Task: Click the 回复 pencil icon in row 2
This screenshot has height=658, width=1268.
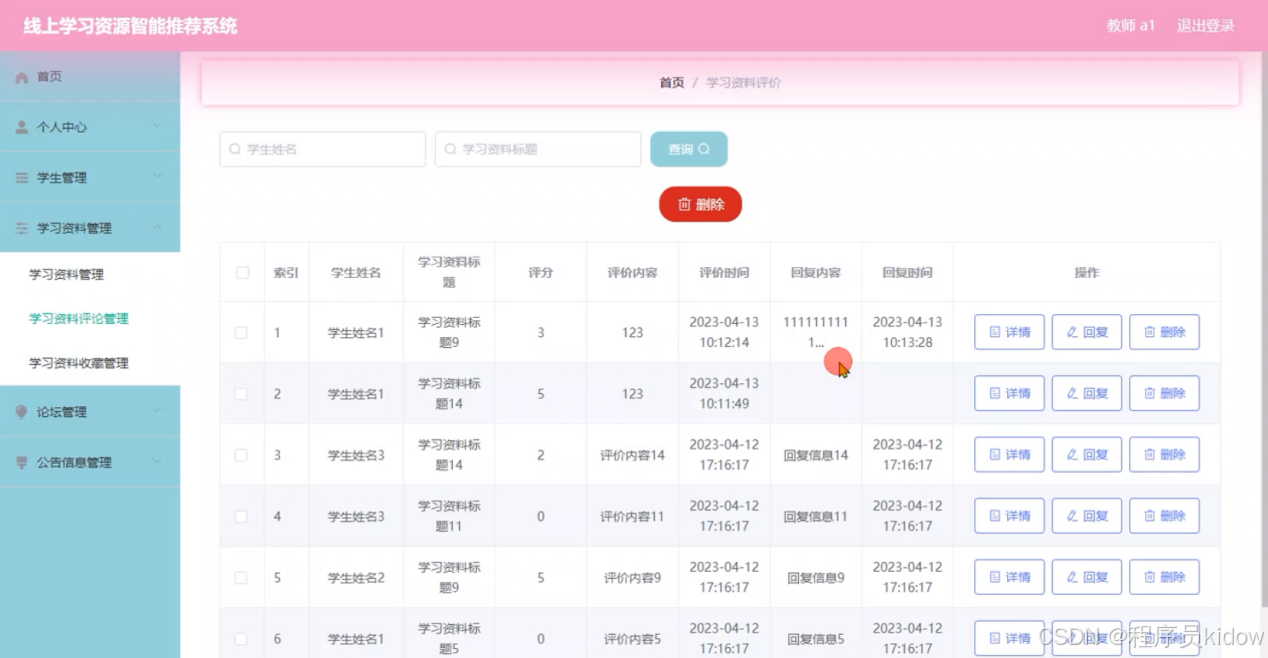Action: (1072, 393)
